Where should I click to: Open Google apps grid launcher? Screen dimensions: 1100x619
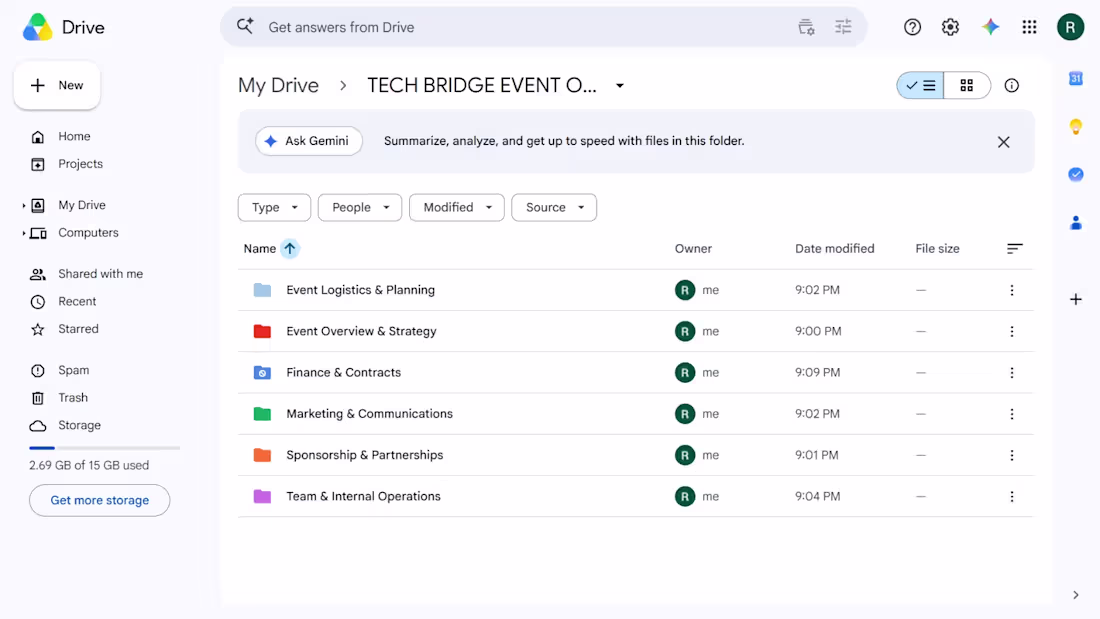click(1029, 27)
